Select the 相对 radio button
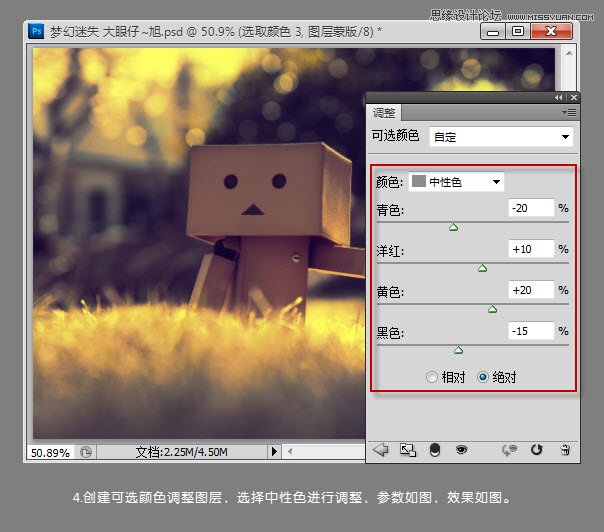This screenshot has width=604, height=532. coord(432,377)
